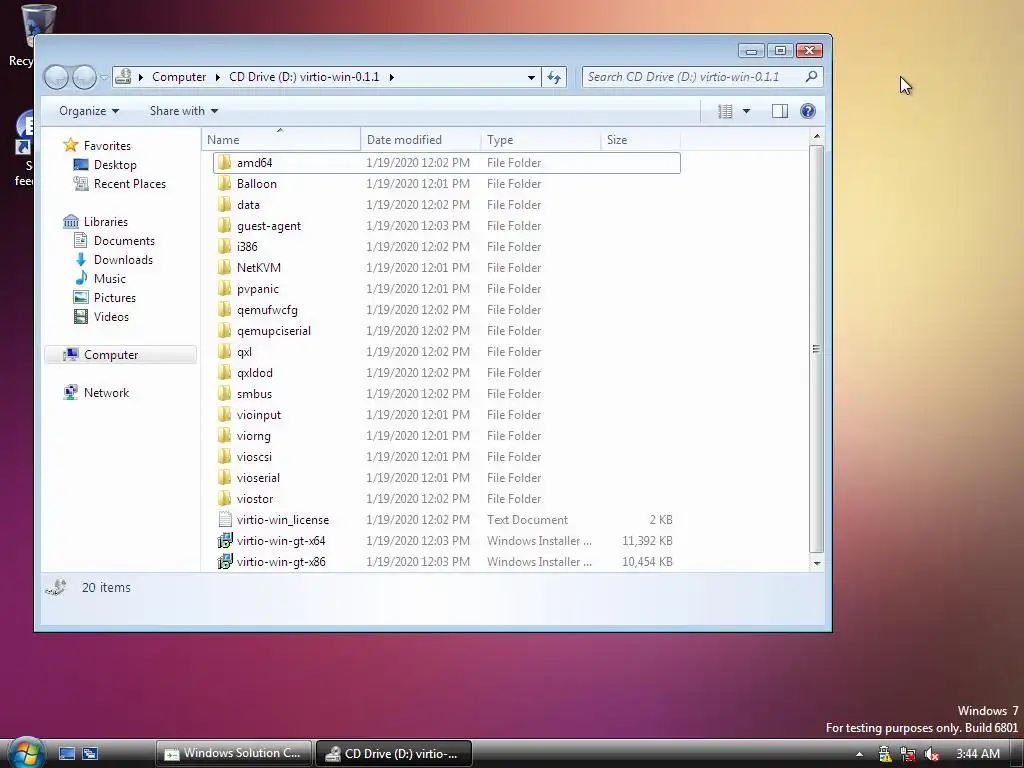Select the virtio-win_license text document icon
Screen dimensions: 1024x768
224,519
